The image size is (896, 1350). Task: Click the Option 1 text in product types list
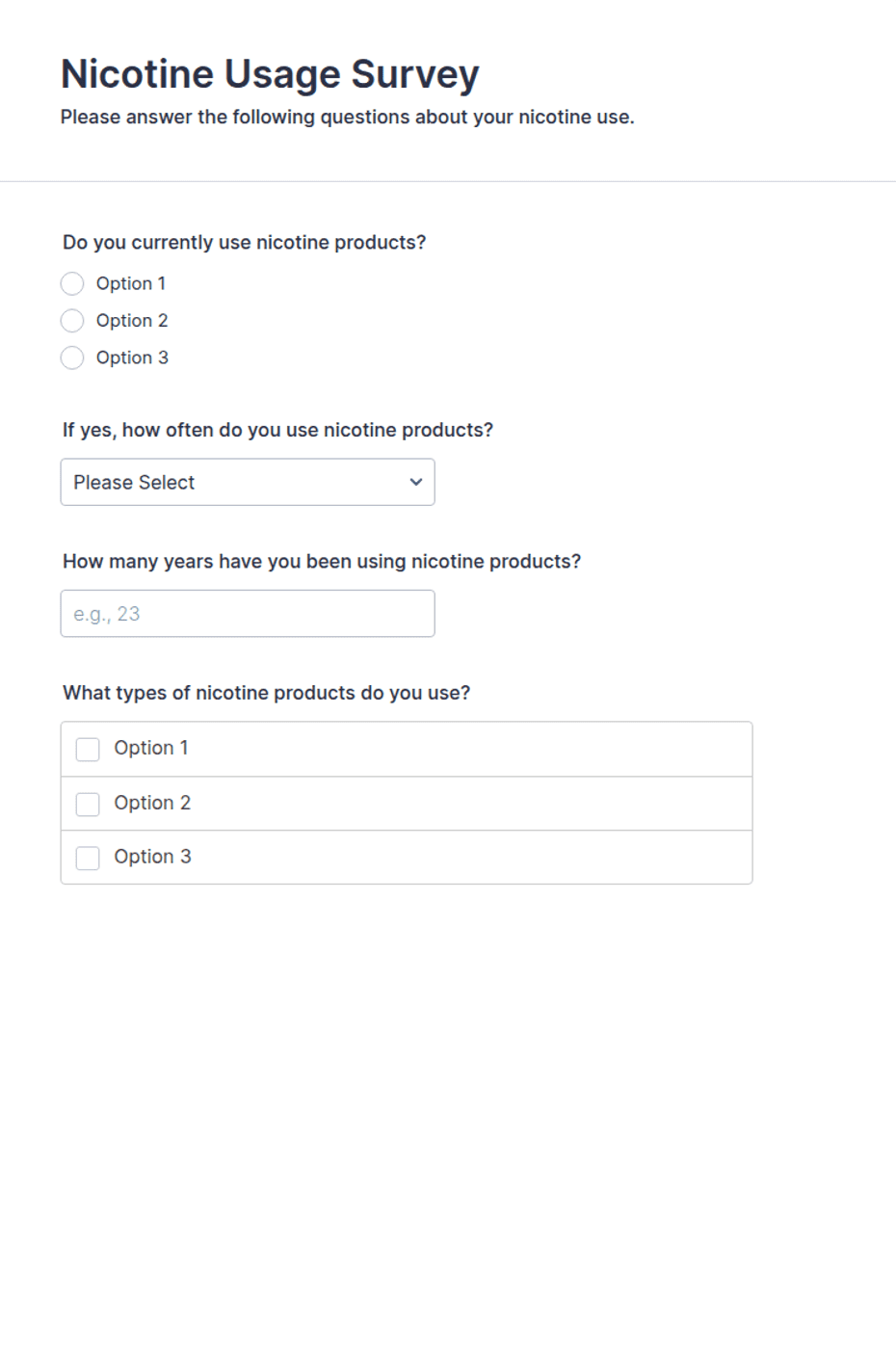coord(151,748)
